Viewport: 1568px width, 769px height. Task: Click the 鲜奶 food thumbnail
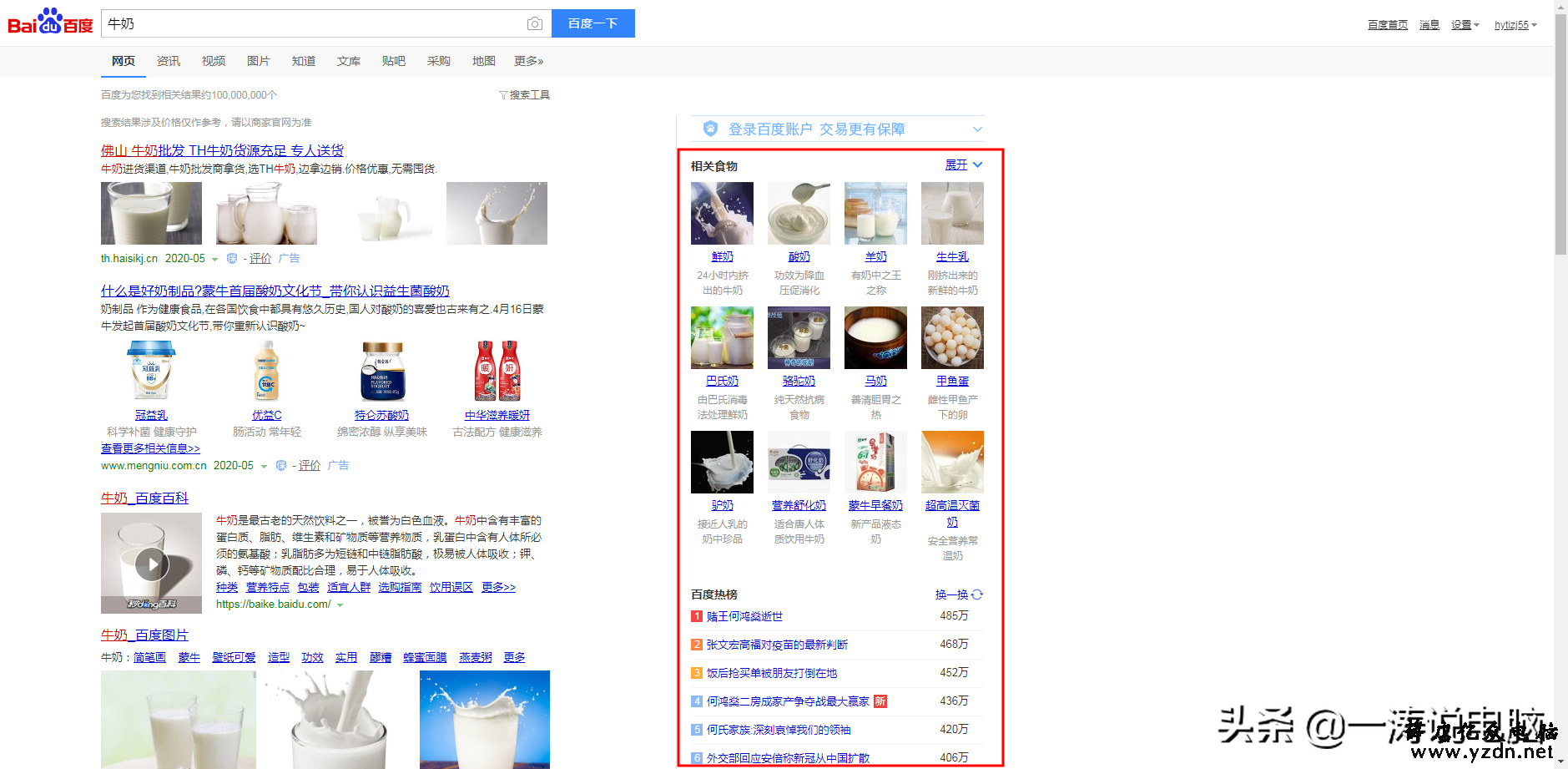[722, 213]
